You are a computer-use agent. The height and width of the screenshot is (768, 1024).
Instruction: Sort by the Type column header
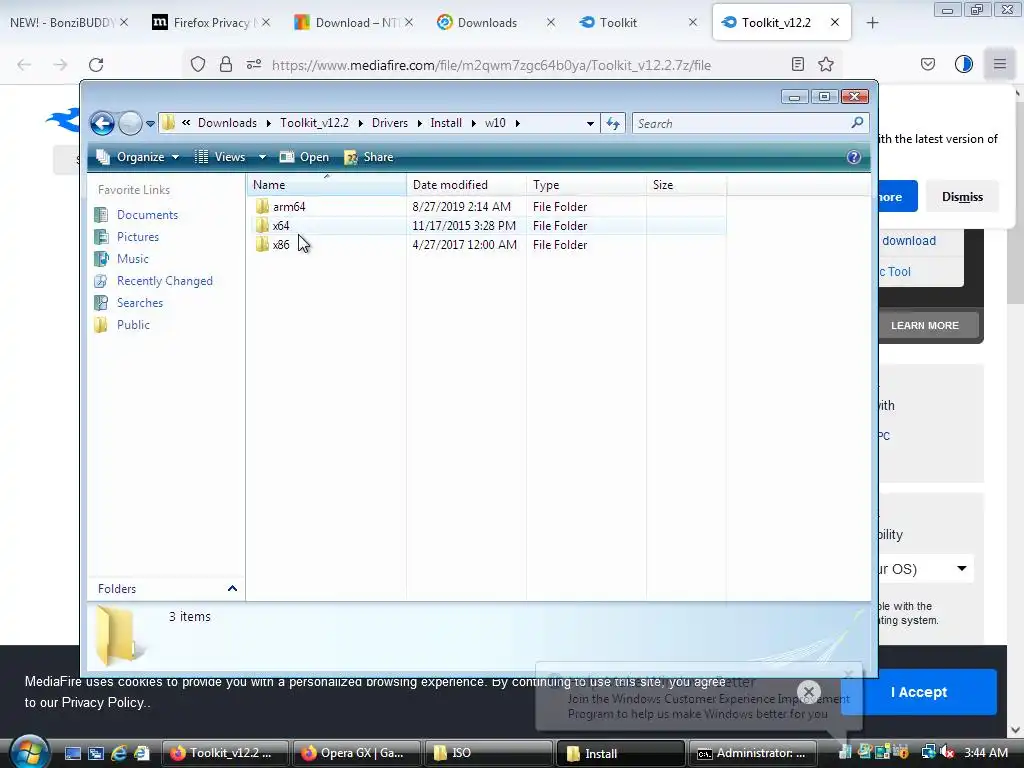pyautogui.click(x=586, y=185)
